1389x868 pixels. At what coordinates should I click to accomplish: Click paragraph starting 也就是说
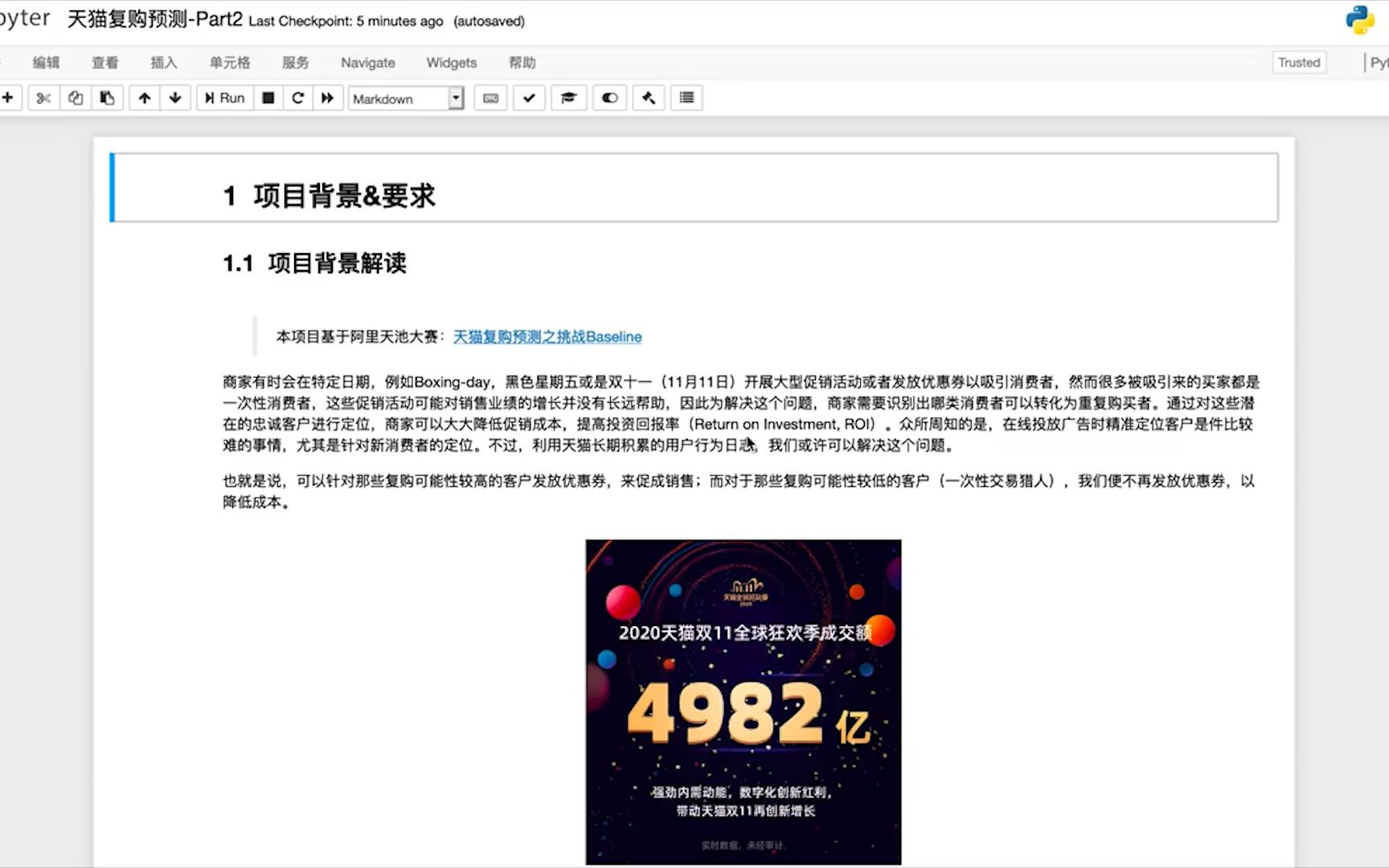[x=739, y=491]
